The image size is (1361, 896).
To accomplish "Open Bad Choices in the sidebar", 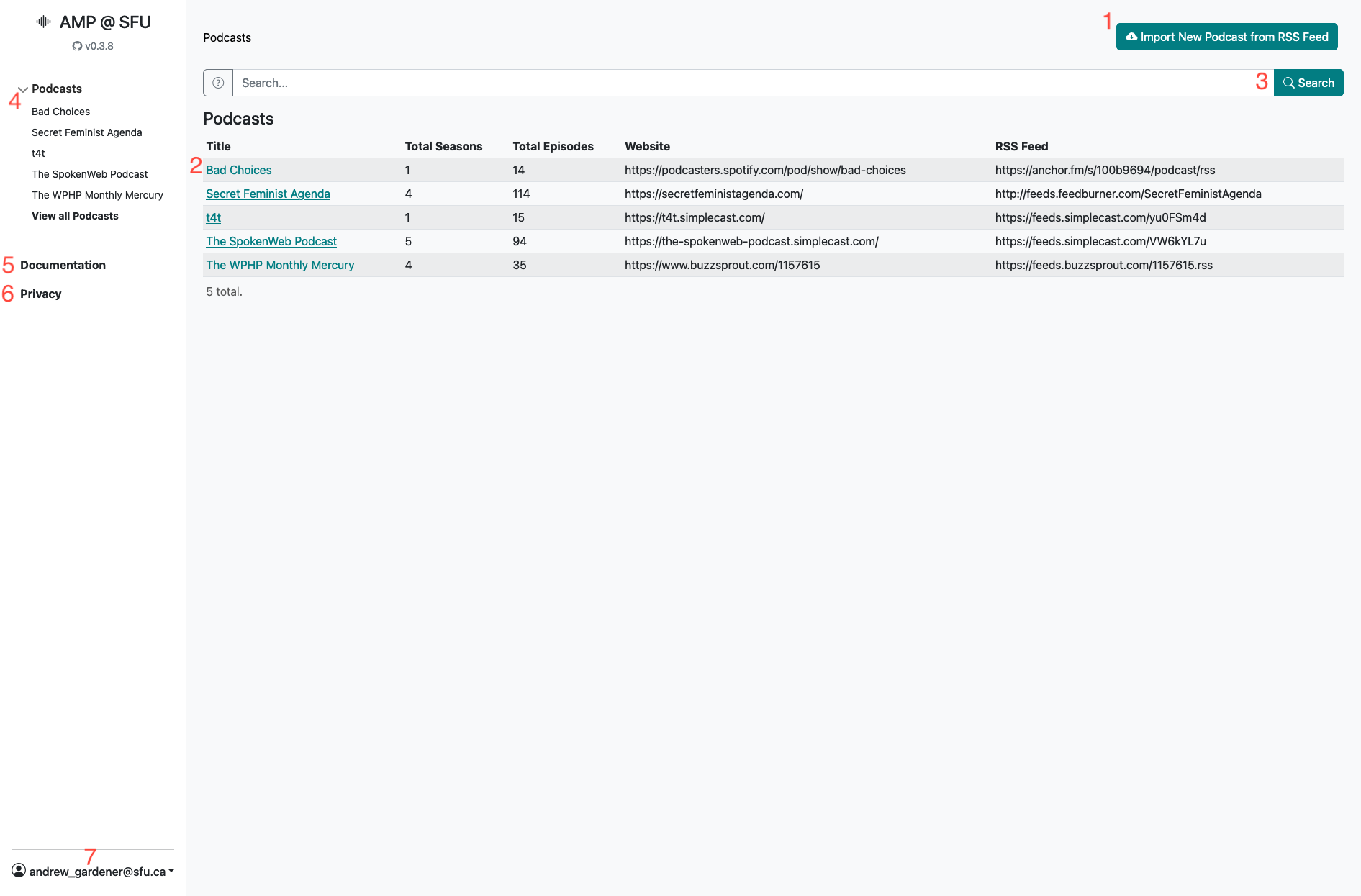I will [x=60, y=112].
